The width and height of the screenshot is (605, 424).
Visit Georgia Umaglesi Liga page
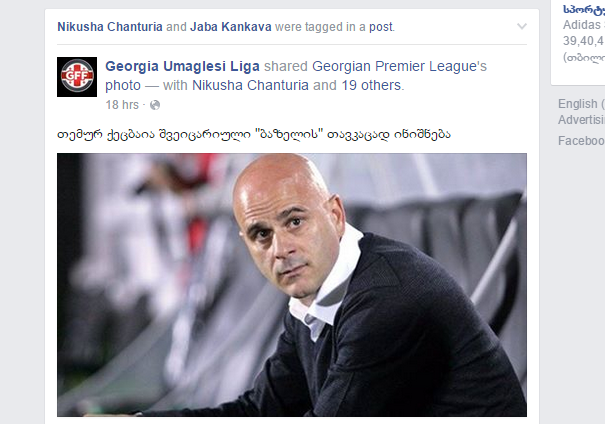coord(182,66)
